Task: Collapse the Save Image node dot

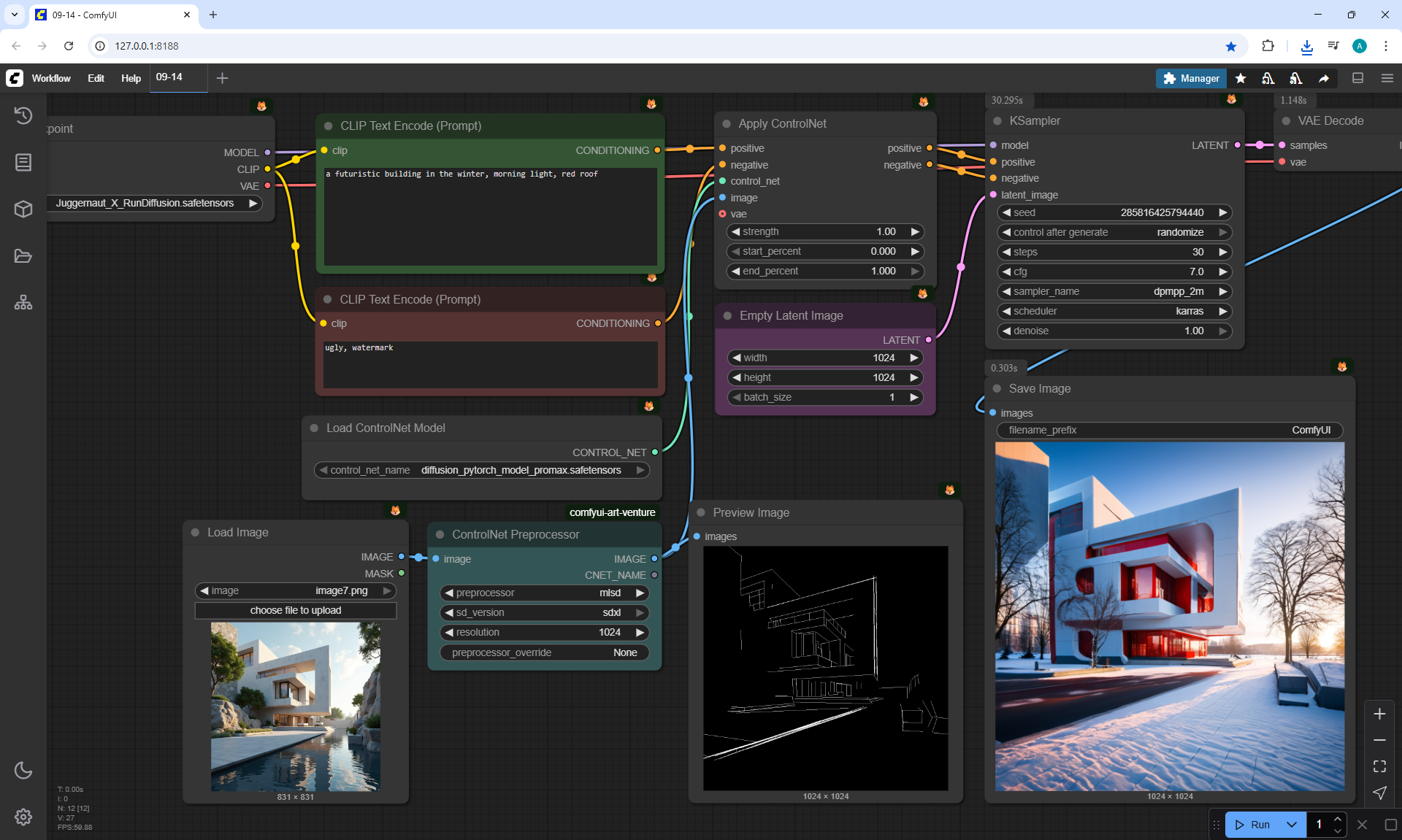Action: [x=997, y=388]
